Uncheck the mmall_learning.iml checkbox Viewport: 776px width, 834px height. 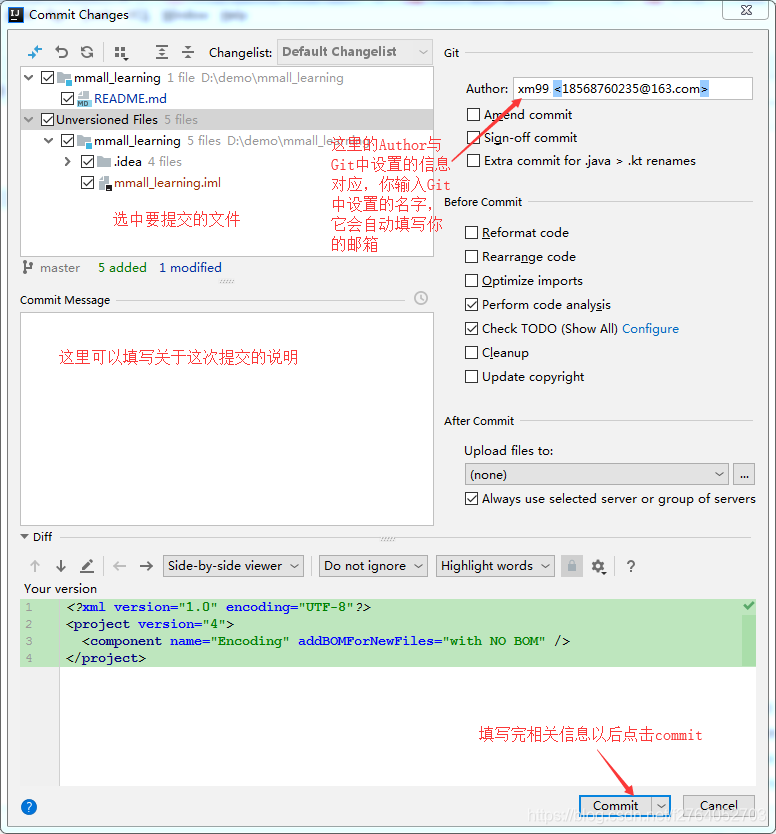coord(88,183)
